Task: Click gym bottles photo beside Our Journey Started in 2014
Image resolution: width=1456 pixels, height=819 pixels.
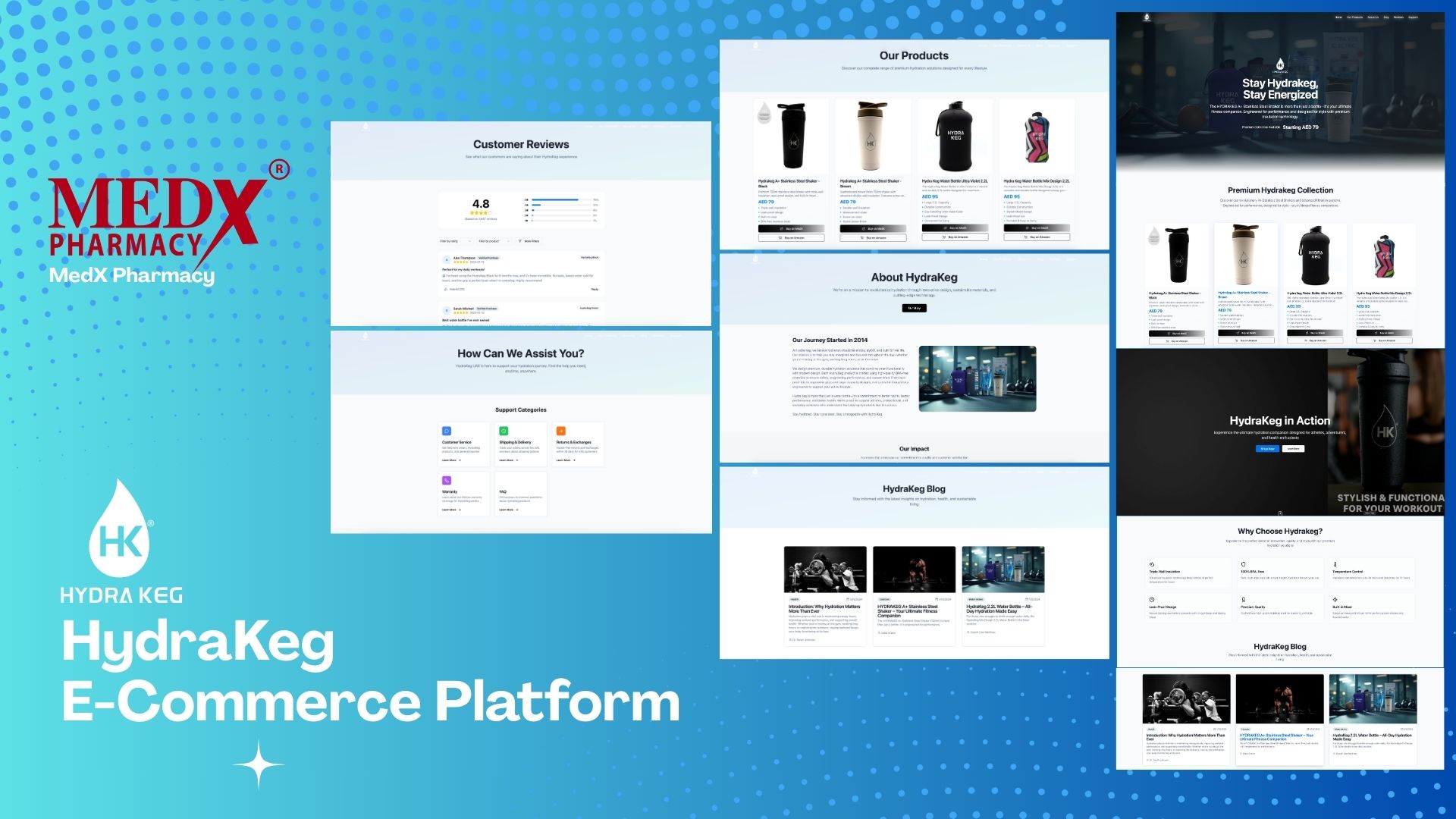Action: pos(977,378)
